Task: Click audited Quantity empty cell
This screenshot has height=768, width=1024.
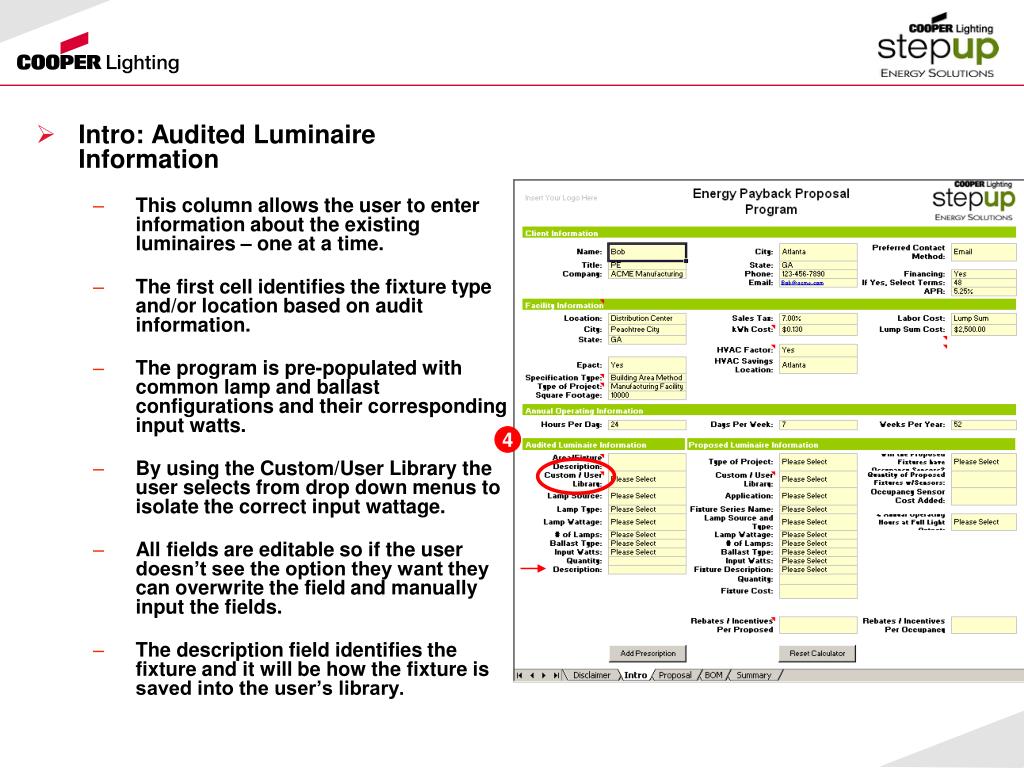Action: pos(647,560)
